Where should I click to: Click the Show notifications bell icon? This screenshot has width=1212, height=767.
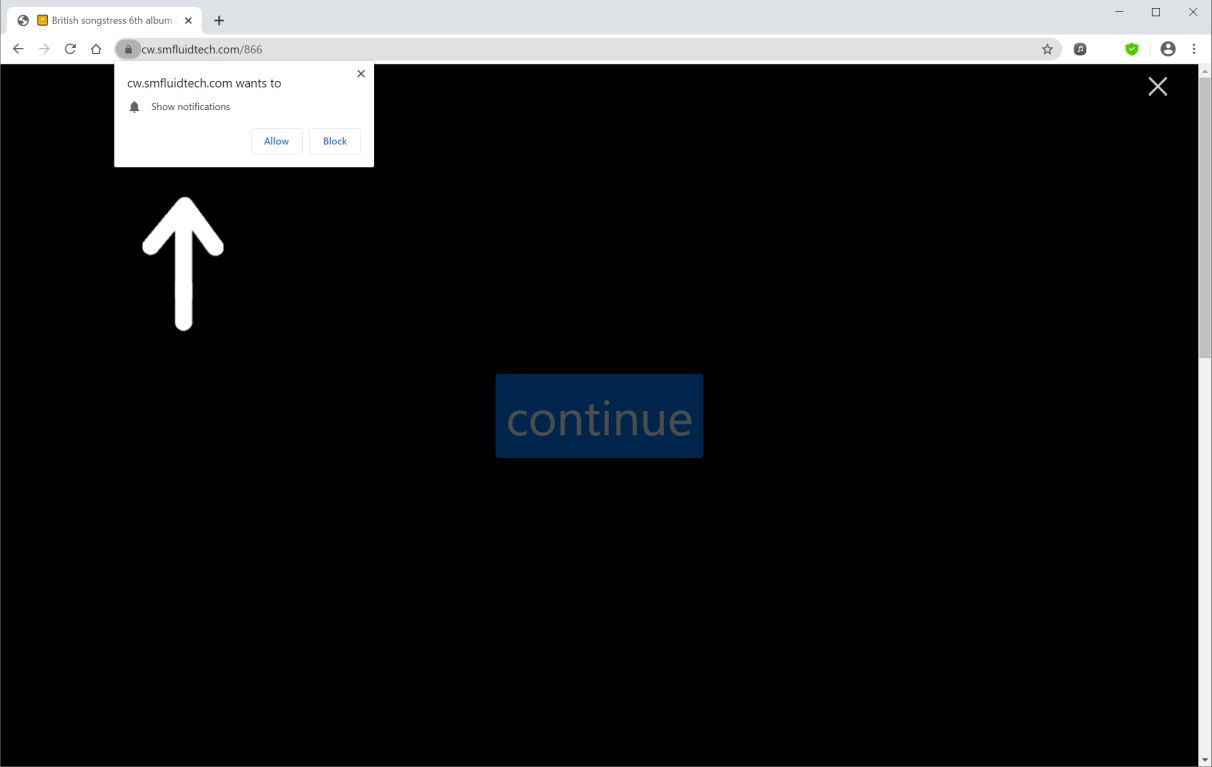(x=135, y=107)
